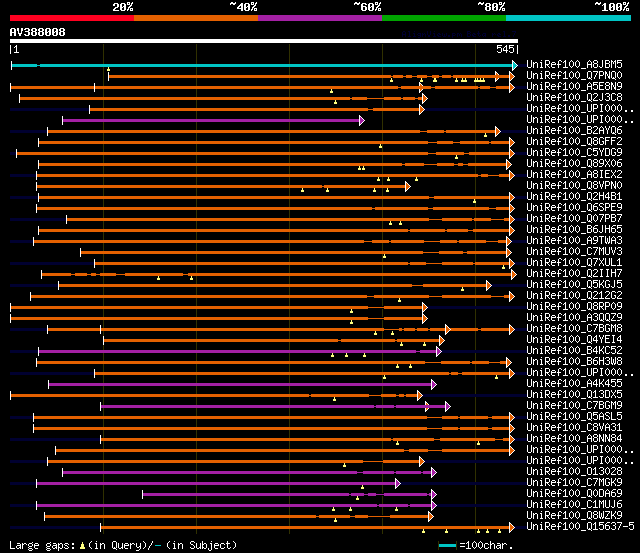Select the UniRef100_Q5ASL5 label

[x=574, y=417]
